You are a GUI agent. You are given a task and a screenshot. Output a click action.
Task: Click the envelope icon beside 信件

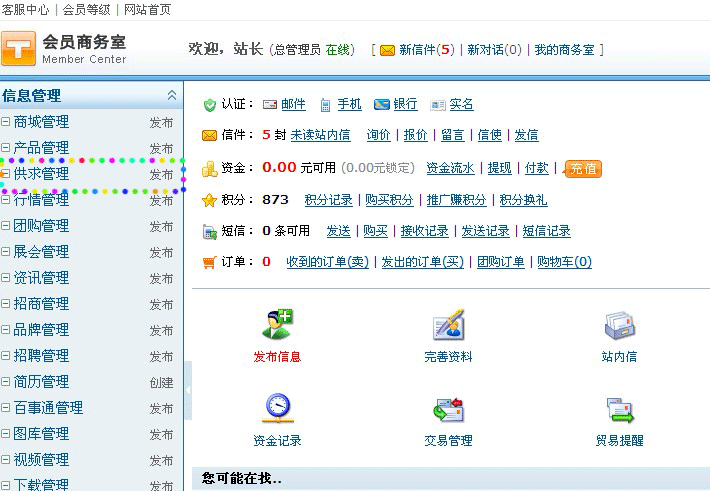point(209,135)
